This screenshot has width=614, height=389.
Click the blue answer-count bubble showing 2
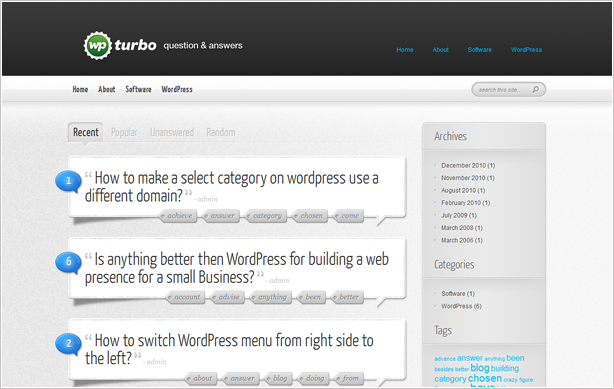[x=68, y=344]
